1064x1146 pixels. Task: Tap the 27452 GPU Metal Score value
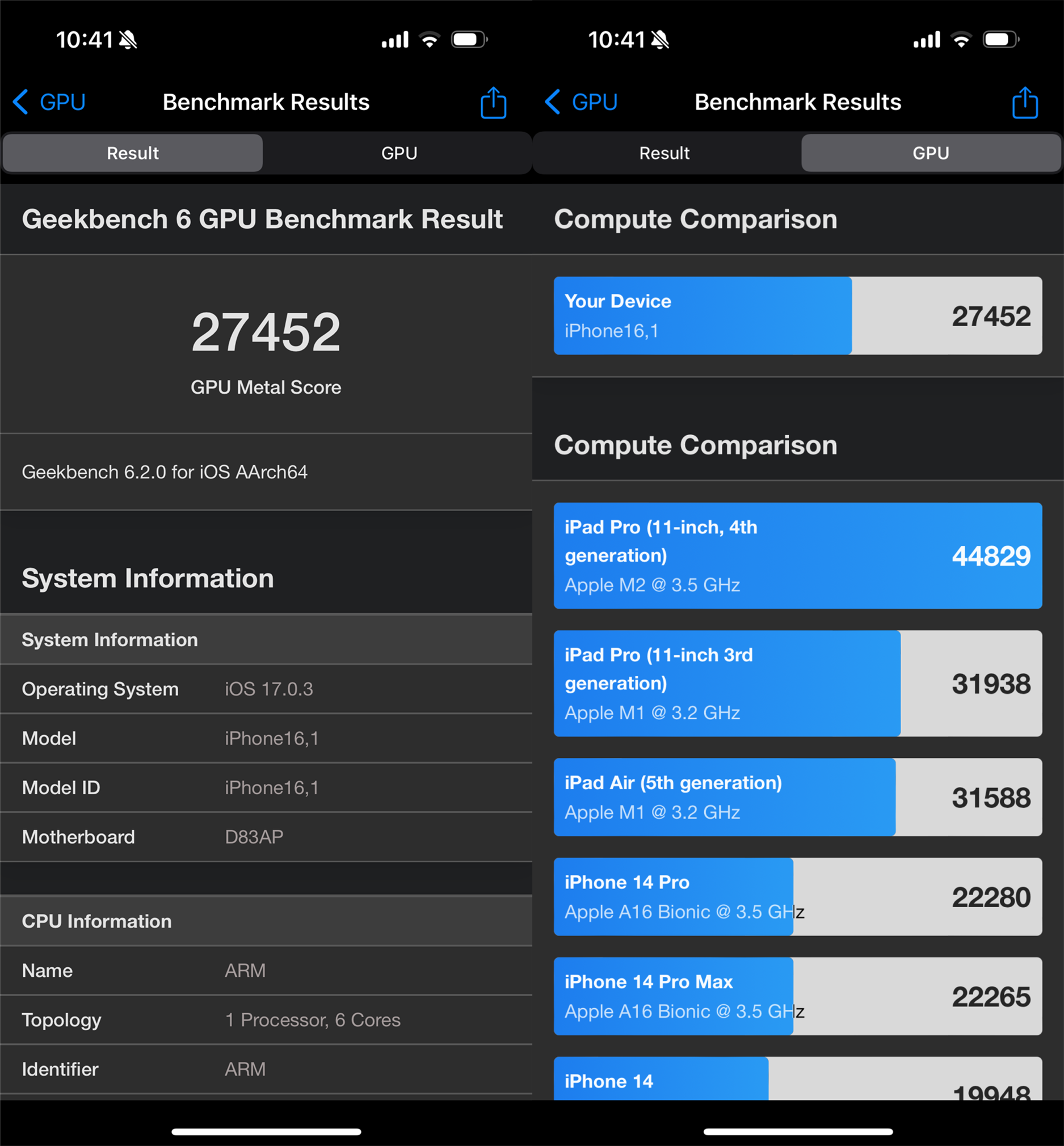(x=266, y=332)
